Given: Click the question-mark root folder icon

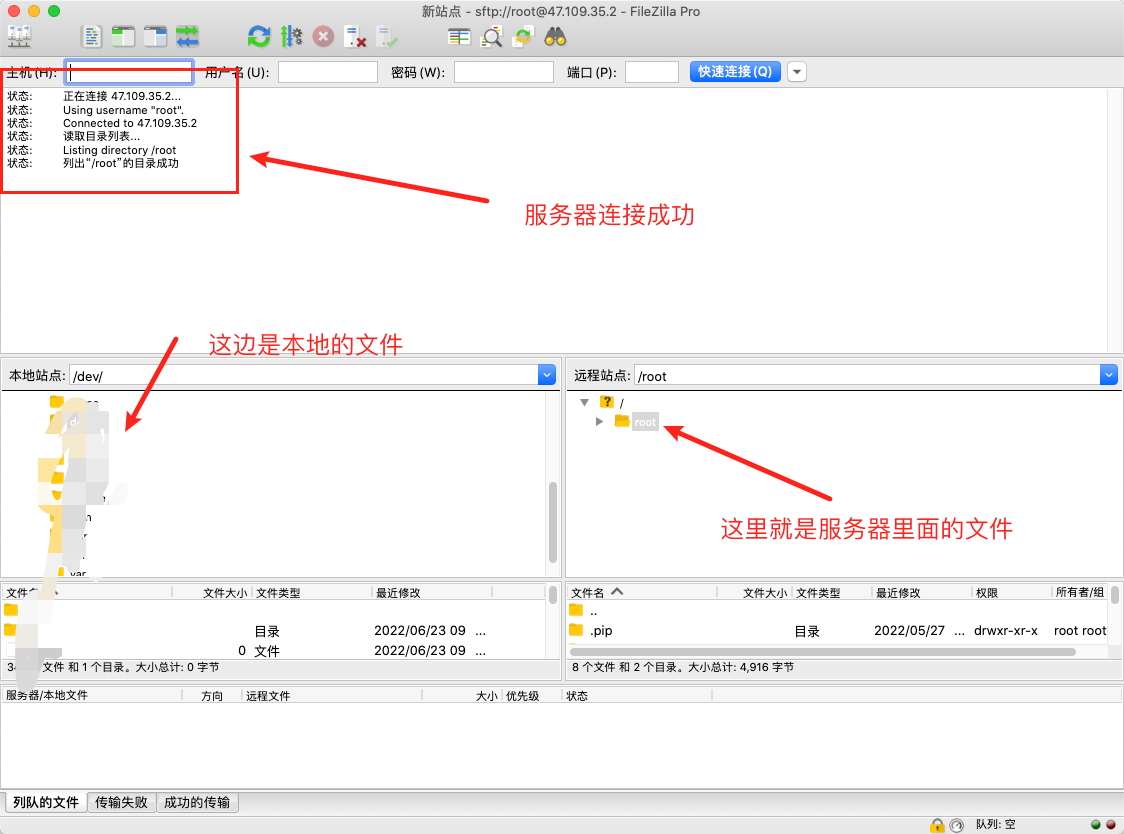Looking at the screenshot, I should (x=607, y=402).
